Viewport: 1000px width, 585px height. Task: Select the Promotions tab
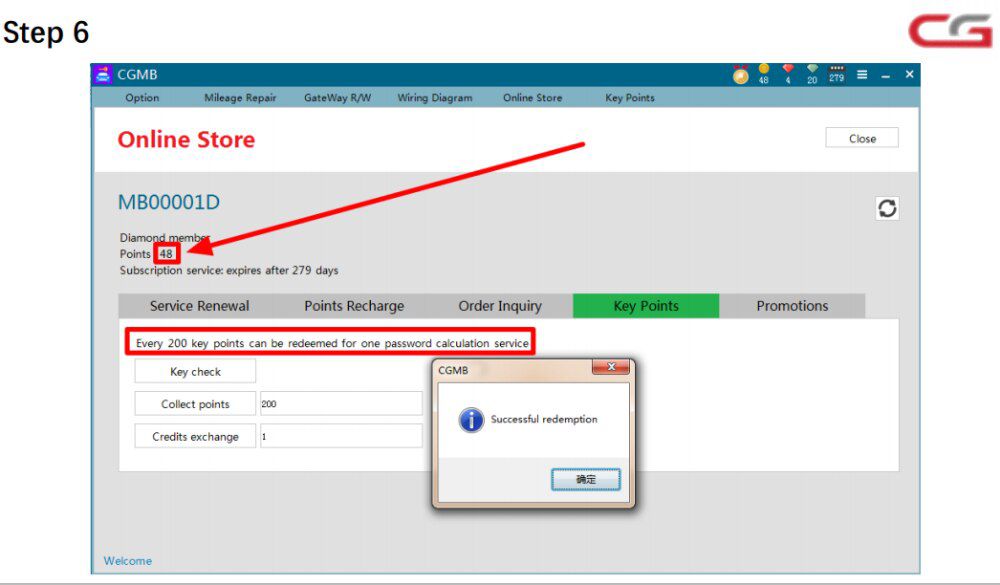coord(792,306)
